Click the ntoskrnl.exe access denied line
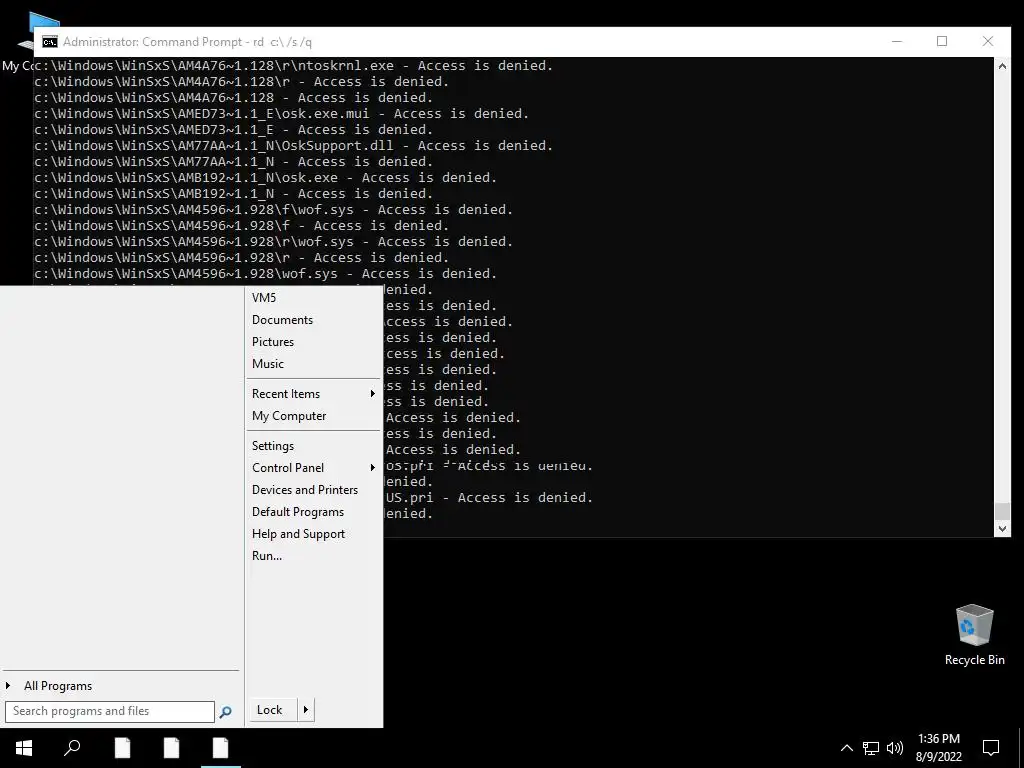Screen dimensions: 1024x768 (293, 65)
